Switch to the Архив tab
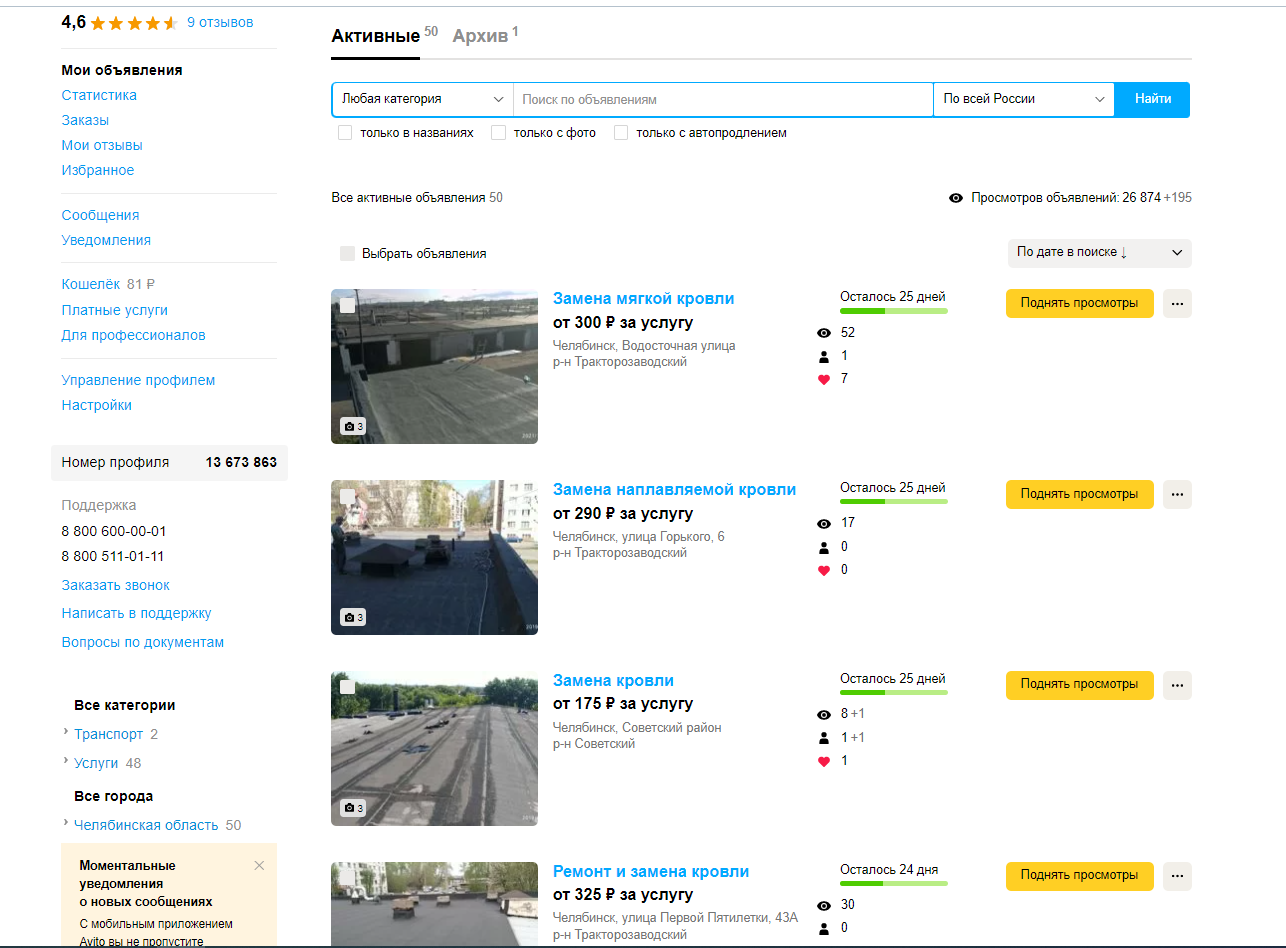 pyautogui.click(x=480, y=36)
